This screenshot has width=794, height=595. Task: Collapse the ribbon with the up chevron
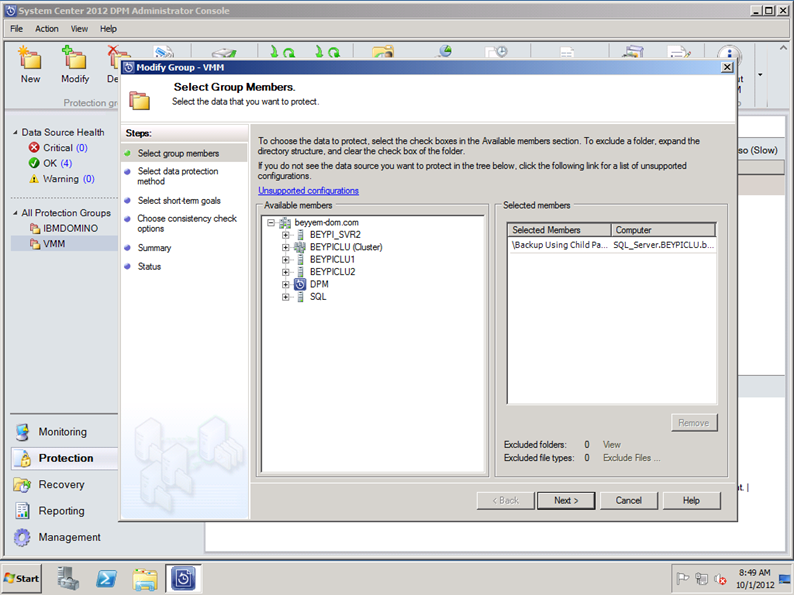point(783,48)
